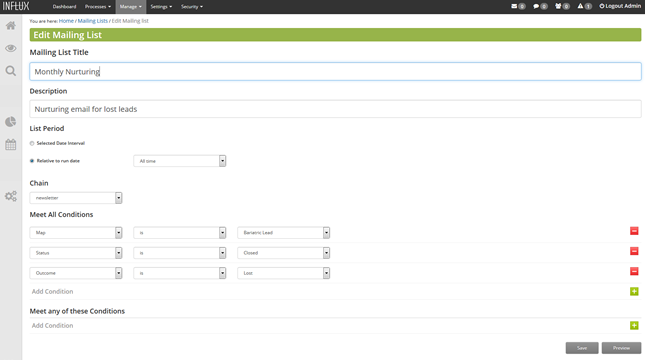
Task: Open the pie chart reports icon
Action: (11, 122)
